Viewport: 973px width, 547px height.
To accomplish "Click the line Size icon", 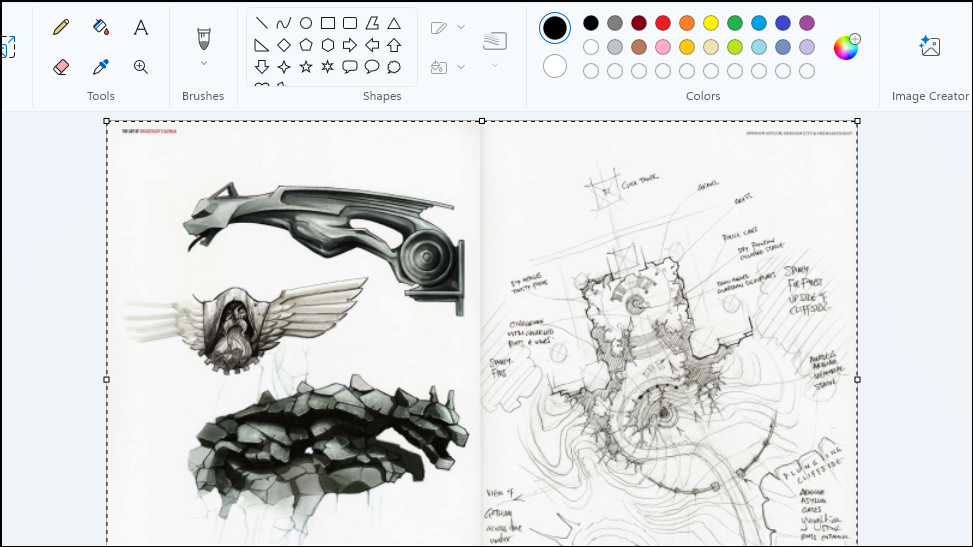I will (495, 41).
